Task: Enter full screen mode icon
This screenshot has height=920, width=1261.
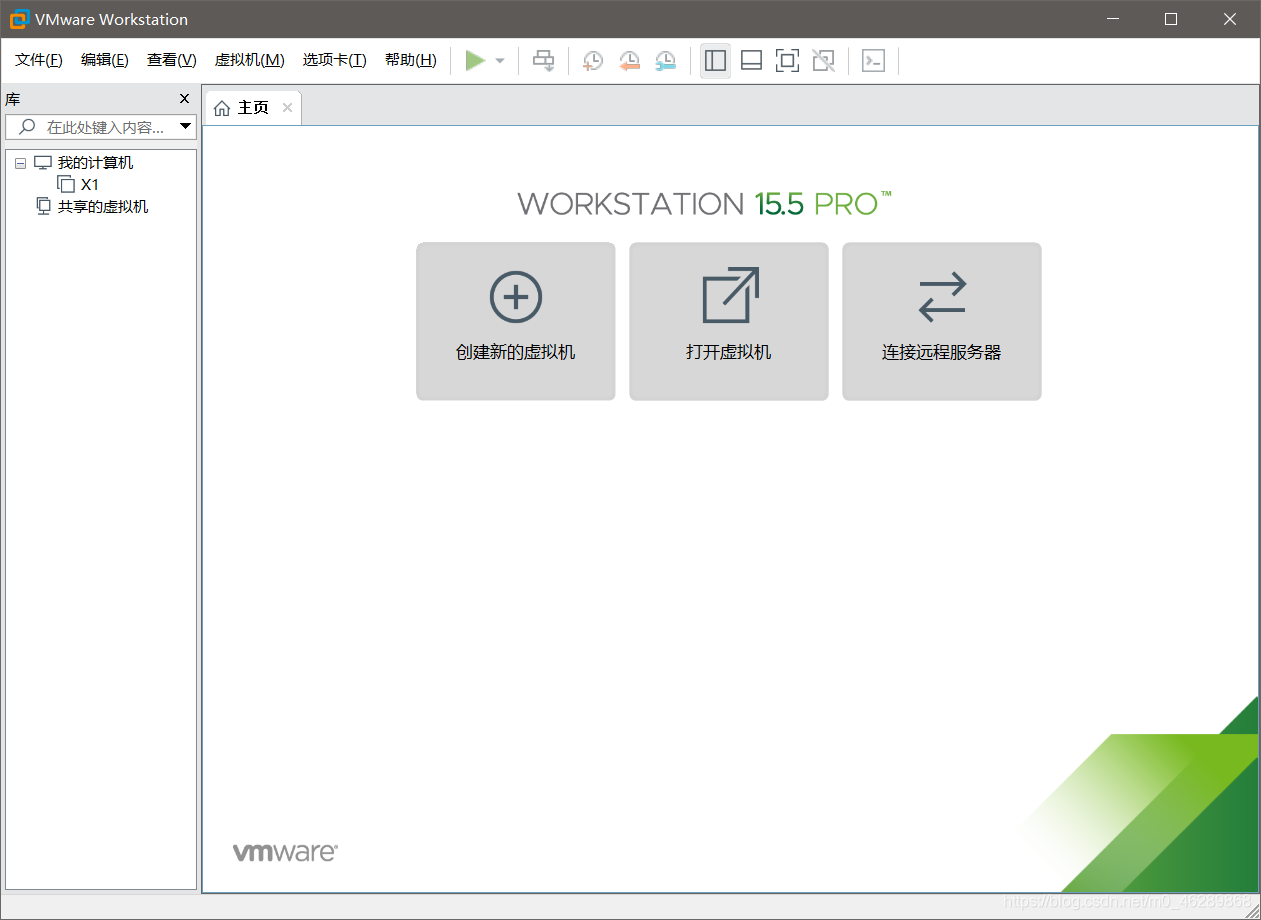Action: [x=787, y=61]
